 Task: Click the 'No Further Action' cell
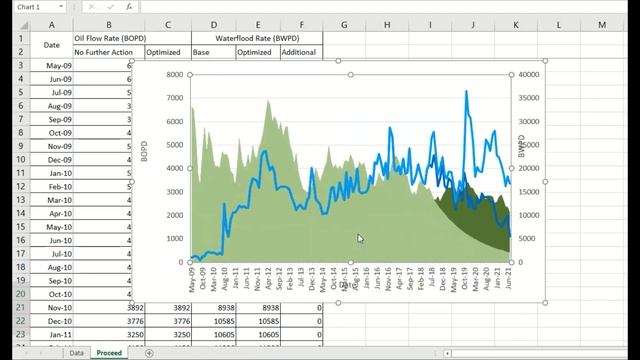pos(109,52)
